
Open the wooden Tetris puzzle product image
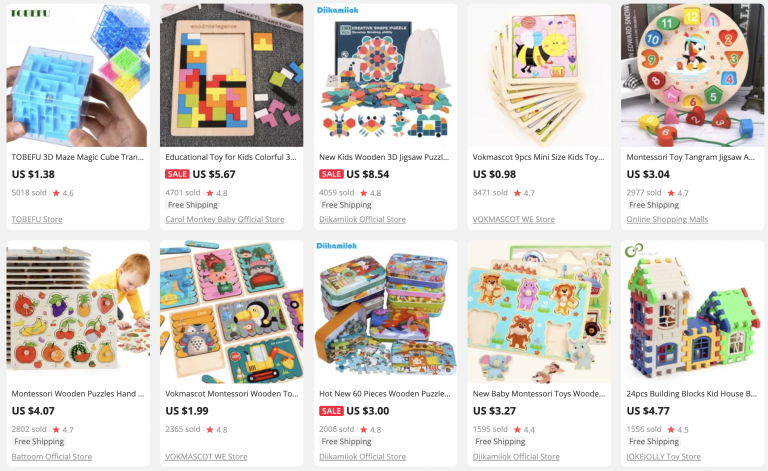[x=232, y=75]
